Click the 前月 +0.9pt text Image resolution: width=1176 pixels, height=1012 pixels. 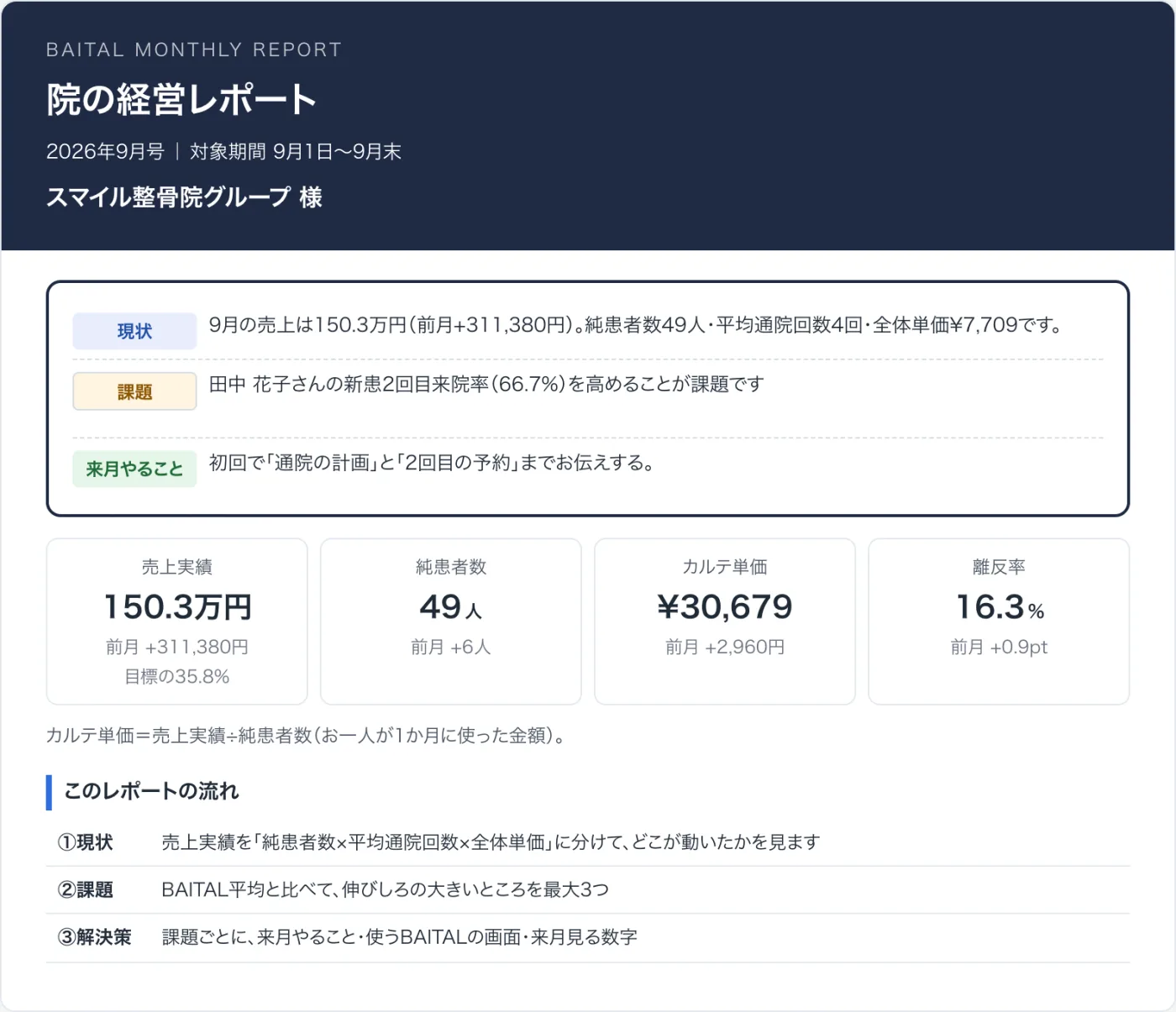[x=999, y=647]
